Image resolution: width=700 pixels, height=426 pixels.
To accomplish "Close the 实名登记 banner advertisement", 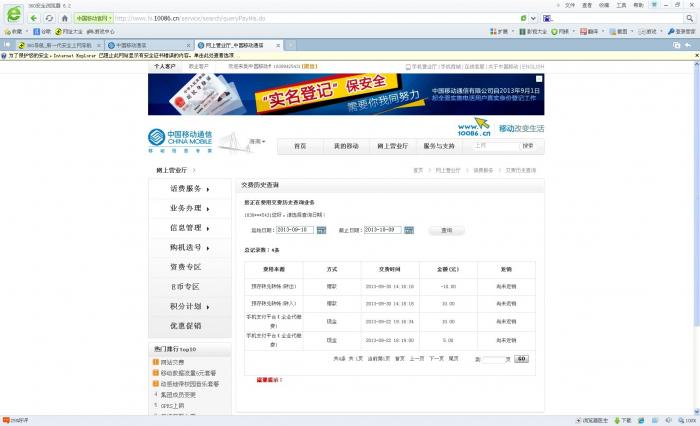I will pyautogui.click(x=539, y=79).
